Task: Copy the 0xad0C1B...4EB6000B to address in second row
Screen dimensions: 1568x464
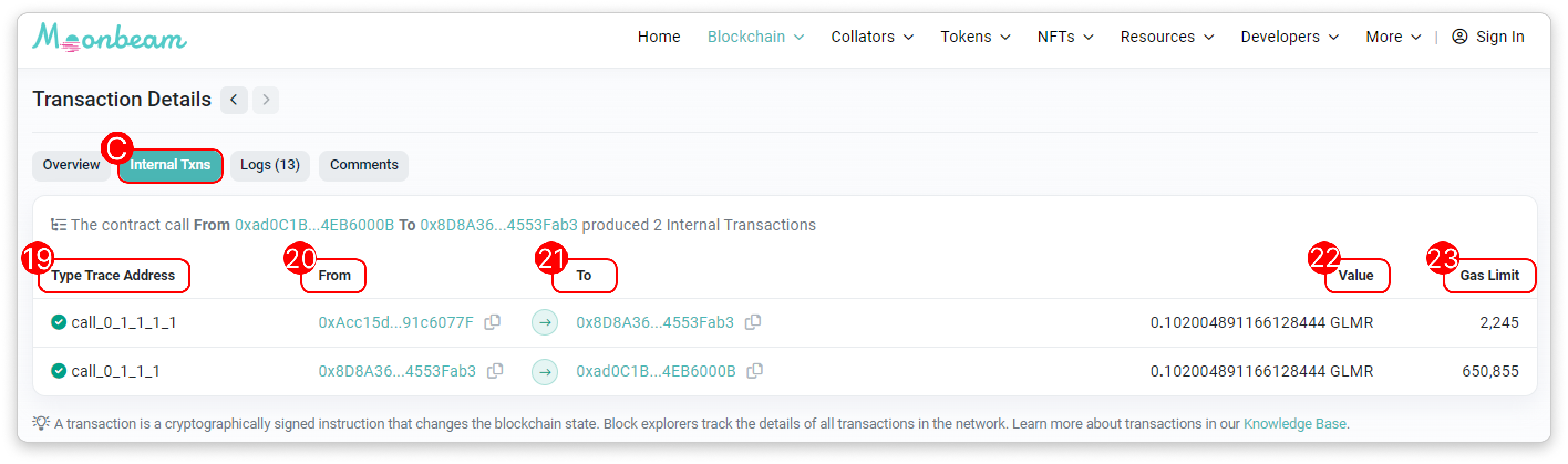Action: [755, 371]
